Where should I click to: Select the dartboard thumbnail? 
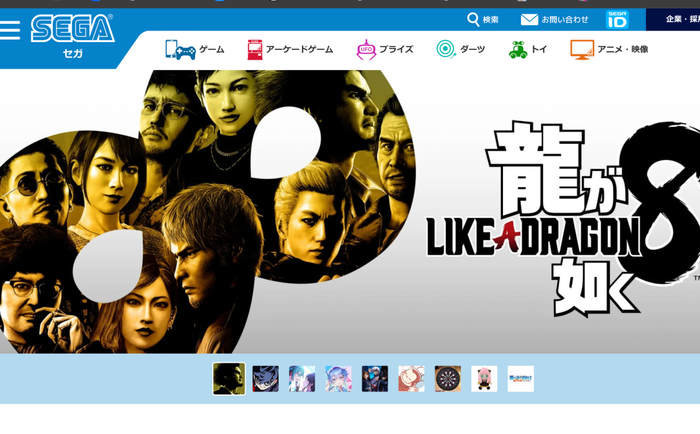(x=448, y=379)
